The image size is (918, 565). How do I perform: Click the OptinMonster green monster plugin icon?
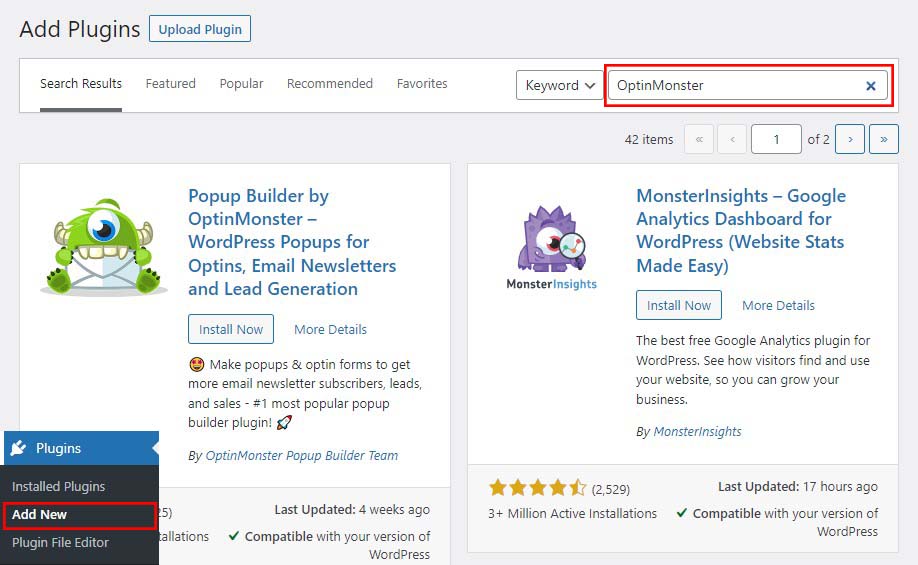click(104, 247)
